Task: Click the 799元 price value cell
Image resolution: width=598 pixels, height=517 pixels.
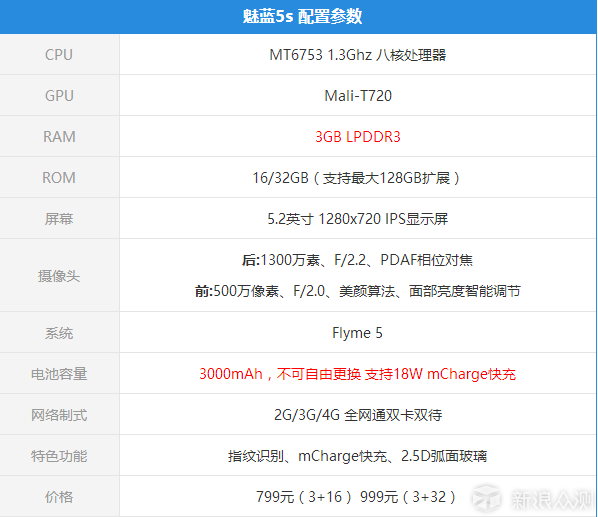Action: click(357, 497)
